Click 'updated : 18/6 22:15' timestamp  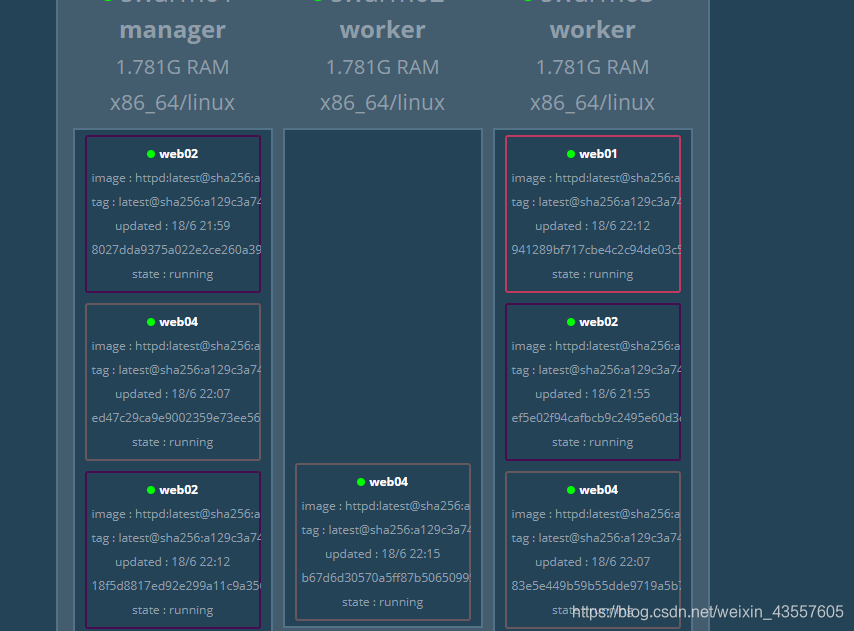[x=382, y=554]
